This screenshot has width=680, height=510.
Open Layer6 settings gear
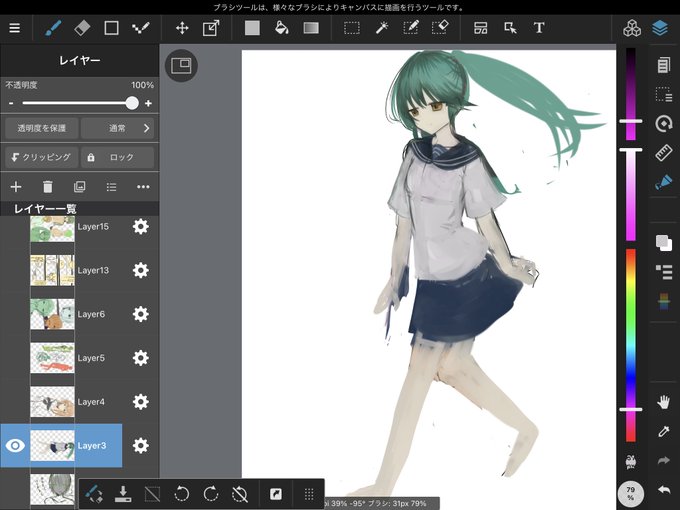[x=141, y=314]
